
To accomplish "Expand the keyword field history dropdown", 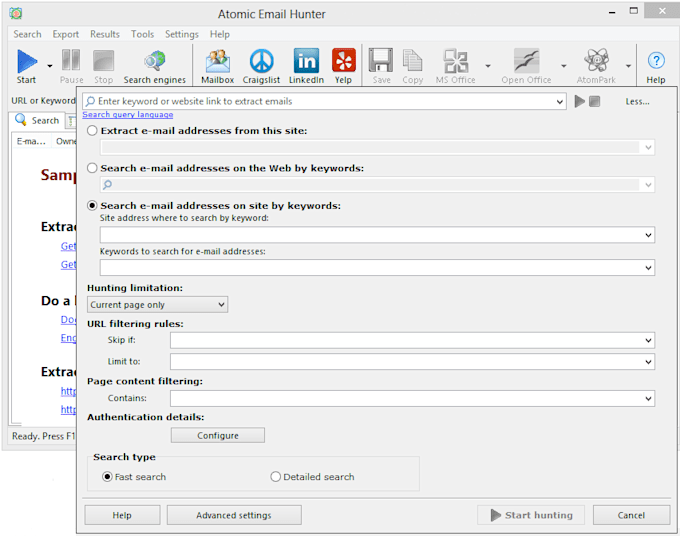I will 559,102.
